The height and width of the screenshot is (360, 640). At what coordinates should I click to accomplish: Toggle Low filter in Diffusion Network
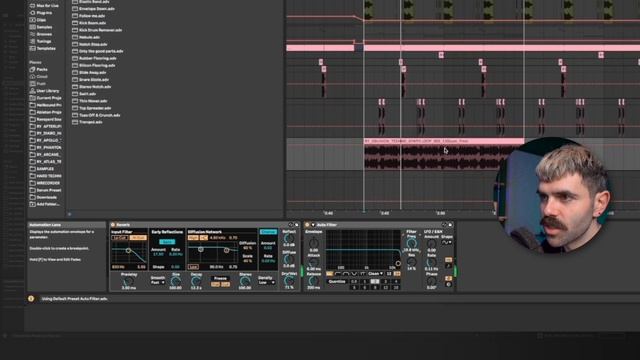pyautogui.click(x=193, y=267)
